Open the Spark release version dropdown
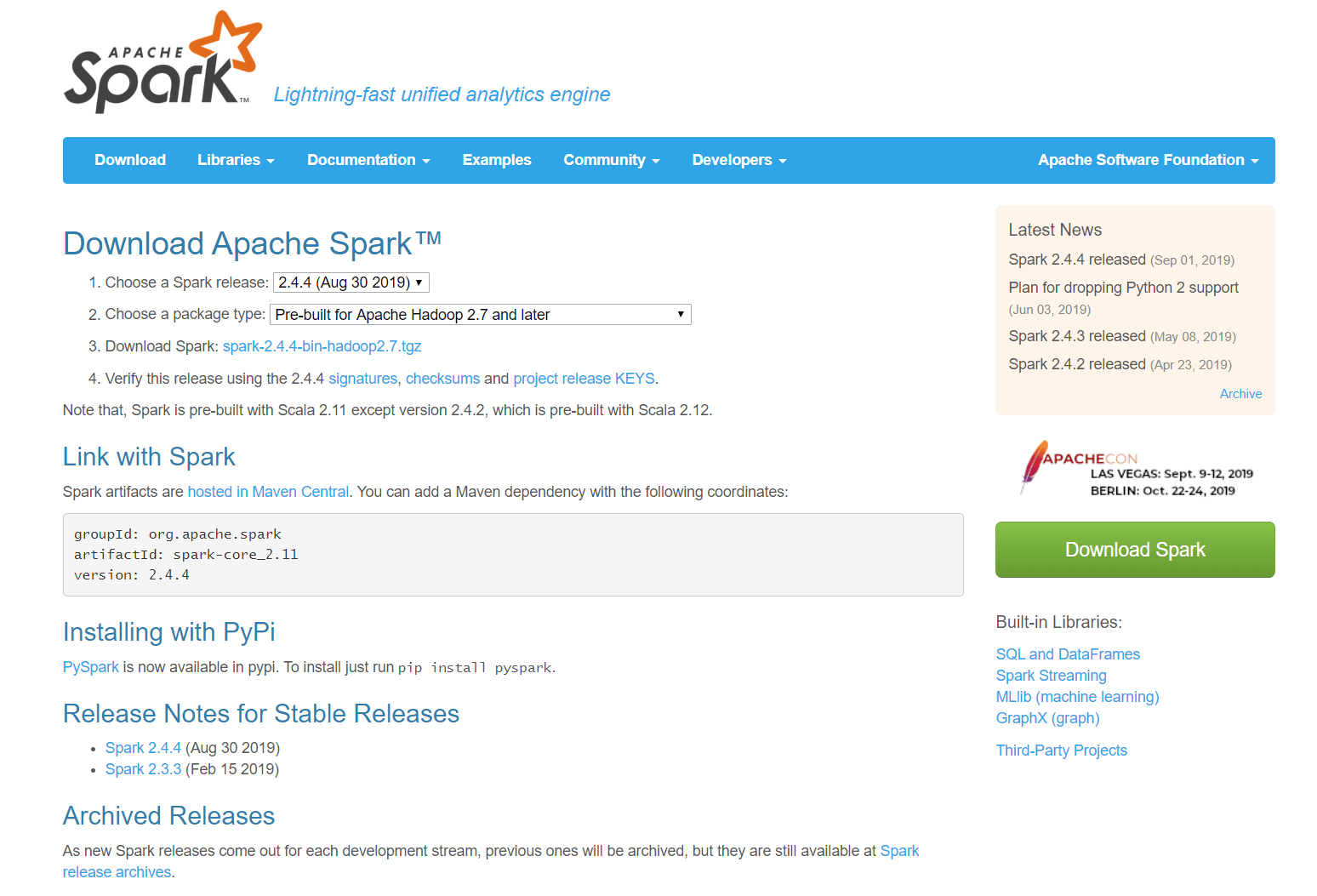 [x=351, y=282]
